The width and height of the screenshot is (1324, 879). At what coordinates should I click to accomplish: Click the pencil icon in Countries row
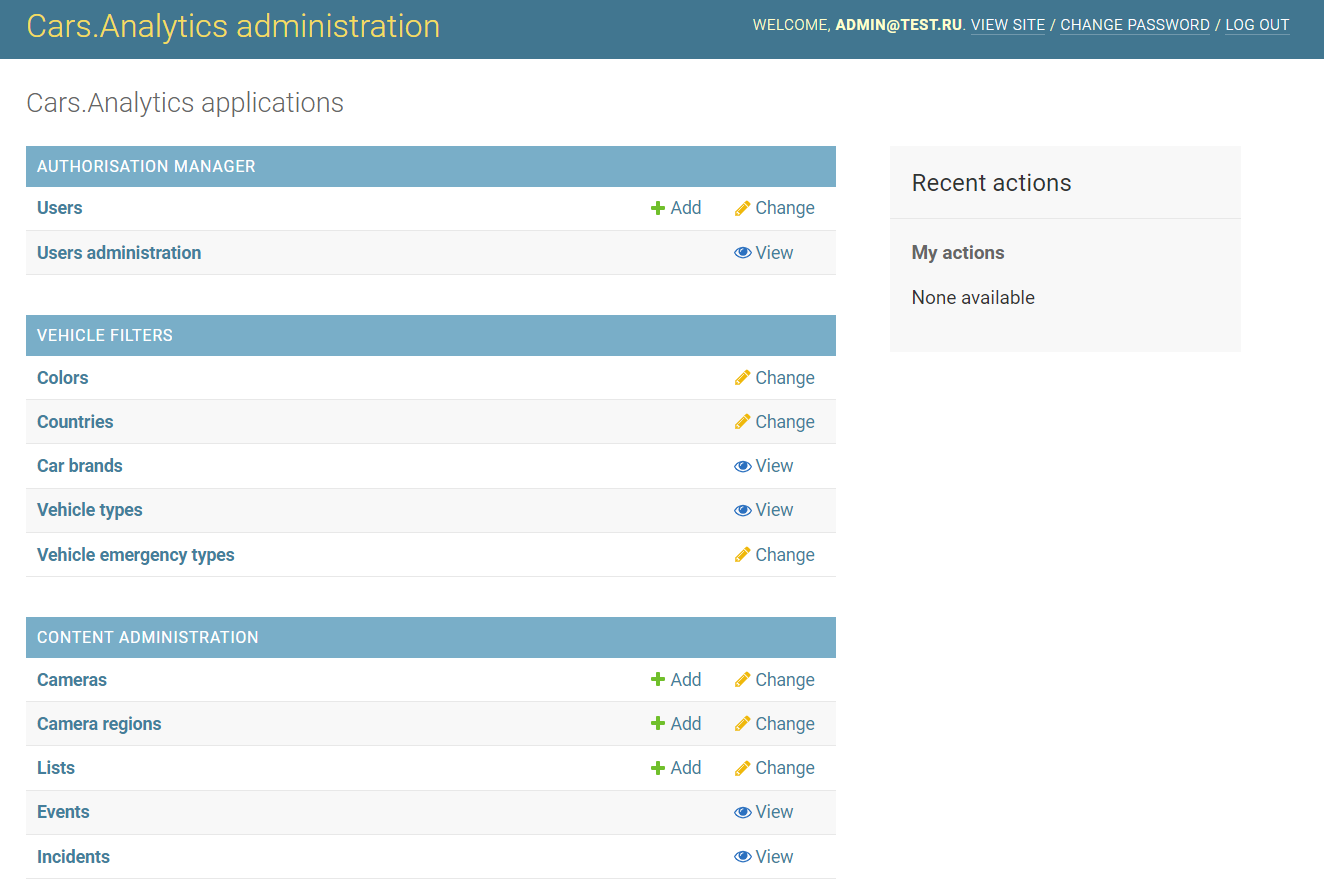click(x=742, y=422)
